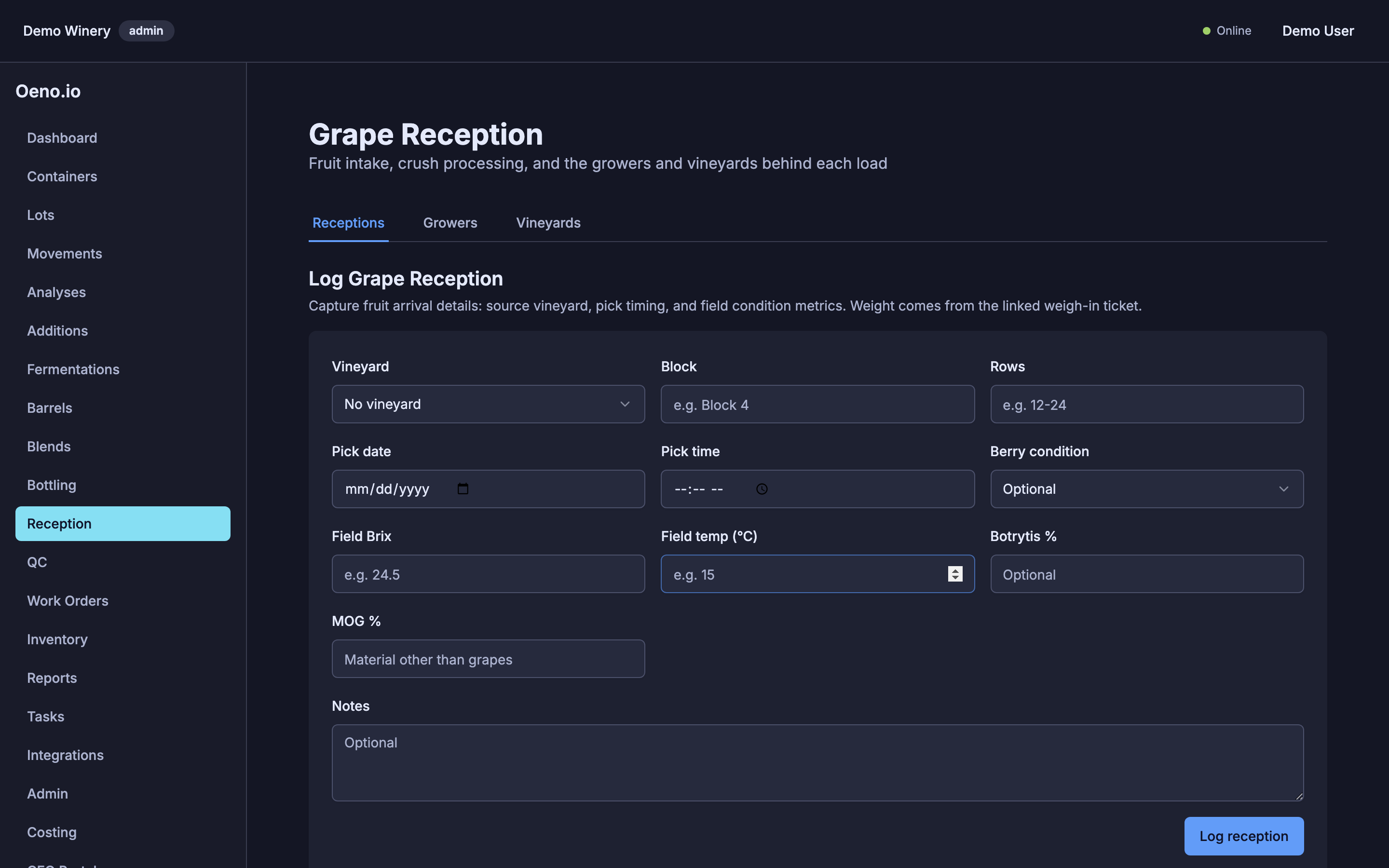
Task: Open Barrels in the sidebar
Action: tap(123, 407)
